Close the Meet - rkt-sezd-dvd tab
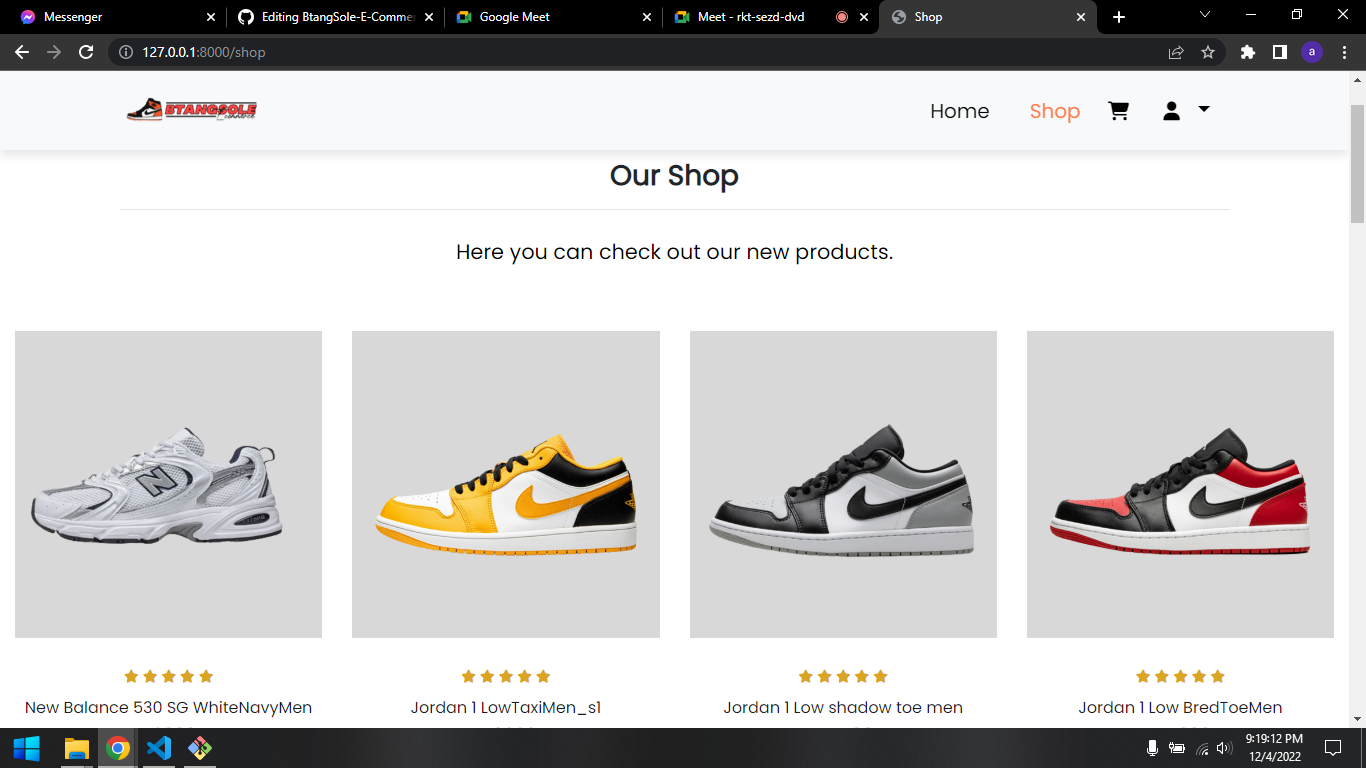The image size is (1366, 768). point(864,17)
